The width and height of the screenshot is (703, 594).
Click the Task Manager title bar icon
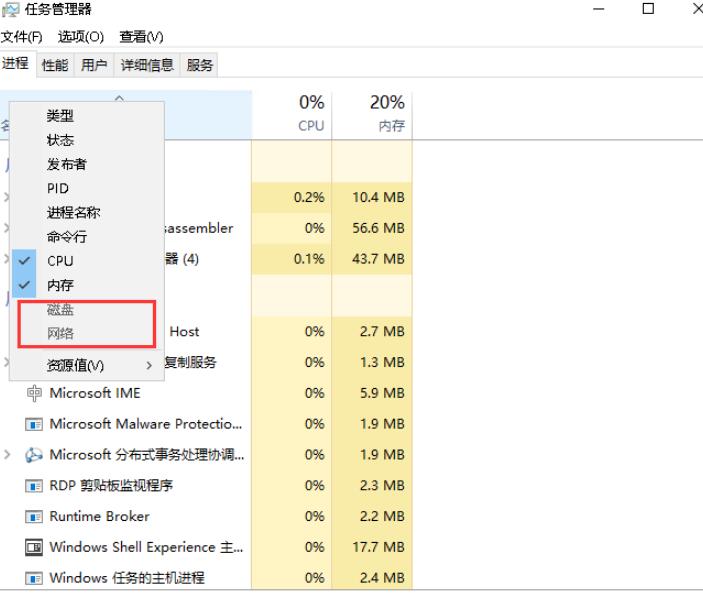tap(11, 9)
